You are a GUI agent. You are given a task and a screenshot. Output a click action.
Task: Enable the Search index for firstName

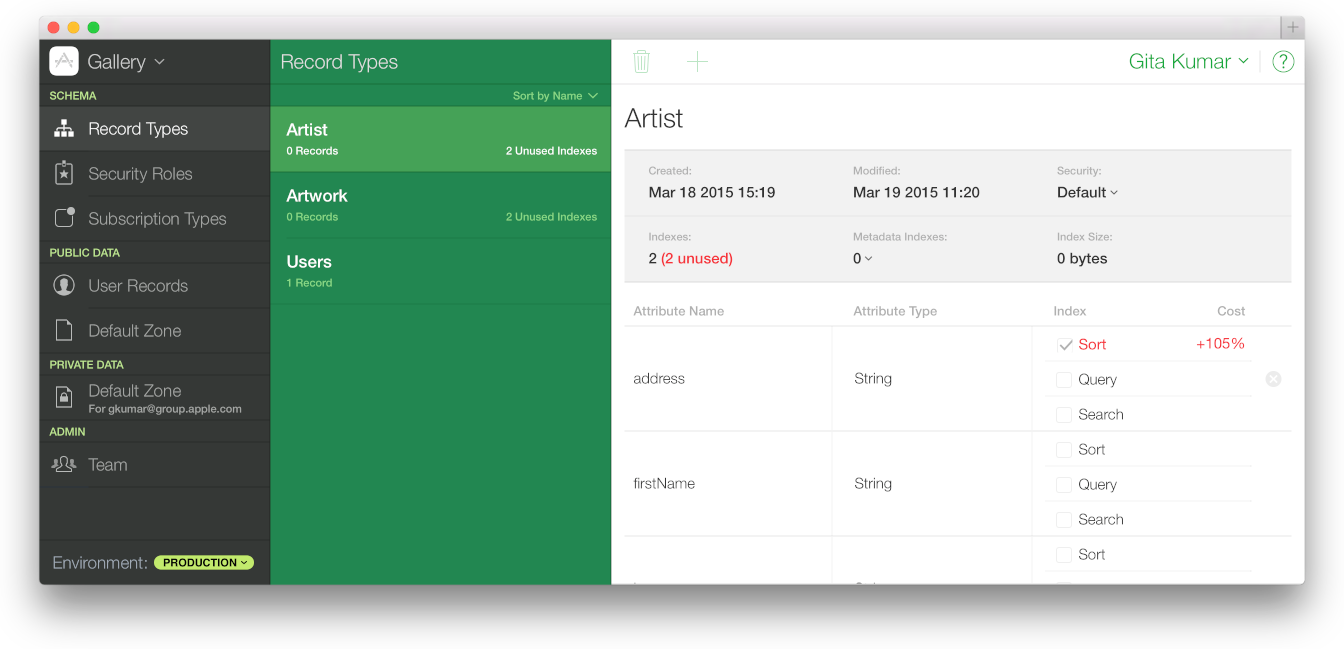[1063, 519]
